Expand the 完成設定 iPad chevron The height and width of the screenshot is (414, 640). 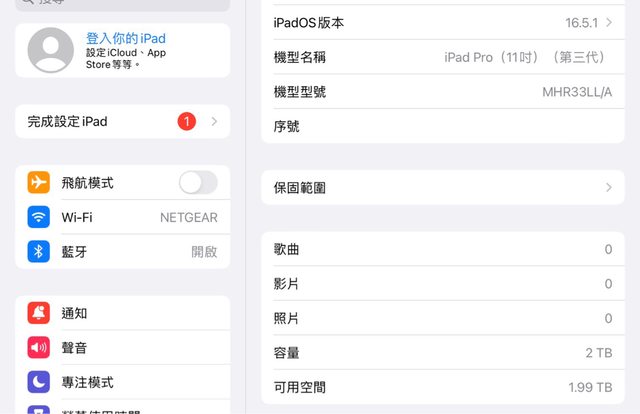(213, 121)
